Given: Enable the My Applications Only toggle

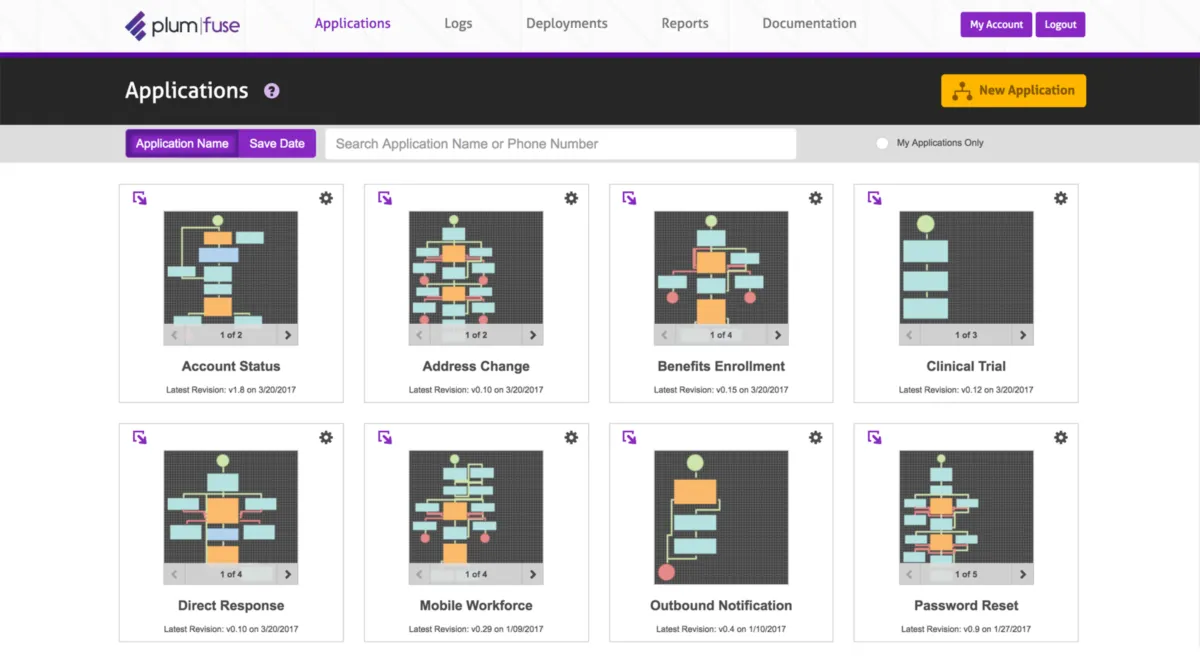Looking at the screenshot, I should [883, 143].
